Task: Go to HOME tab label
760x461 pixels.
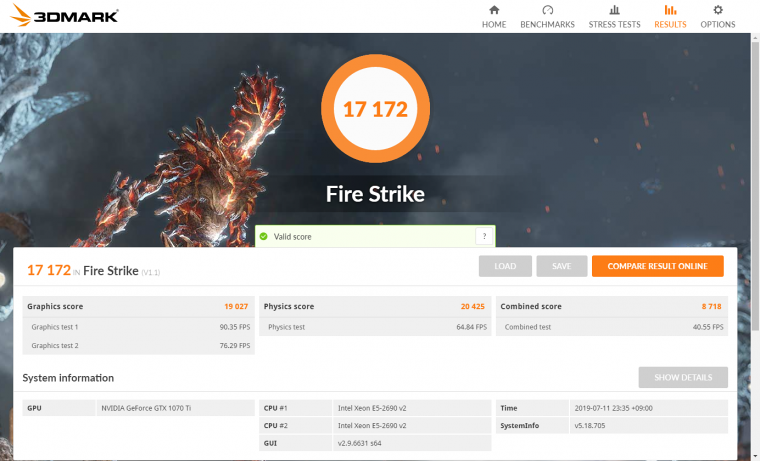Action: click(494, 24)
